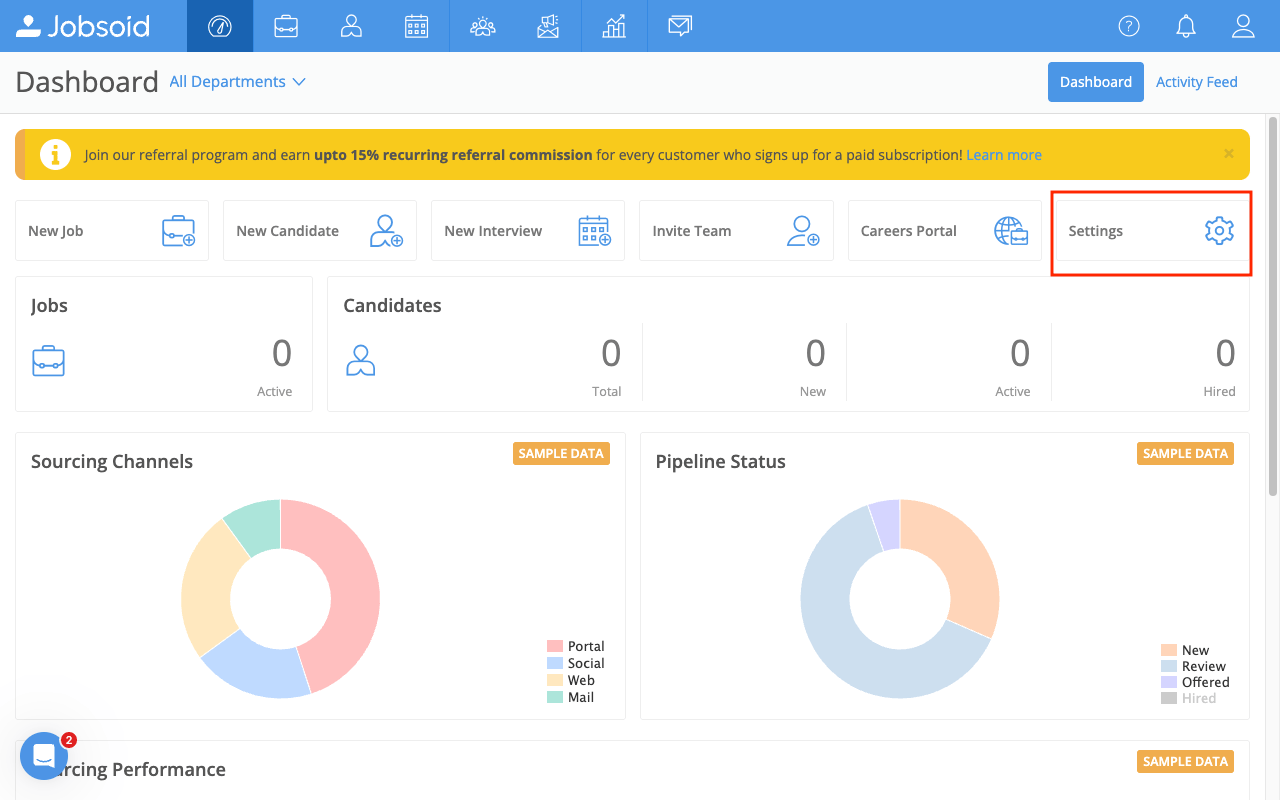Expand the All Departments dropdown
This screenshot has width=1280, height=800.
[x=237, y=82]
